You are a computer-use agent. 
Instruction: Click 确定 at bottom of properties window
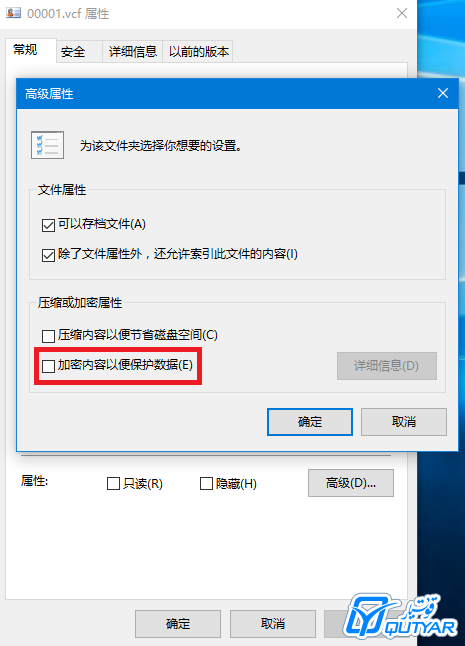tap(178, 624)
